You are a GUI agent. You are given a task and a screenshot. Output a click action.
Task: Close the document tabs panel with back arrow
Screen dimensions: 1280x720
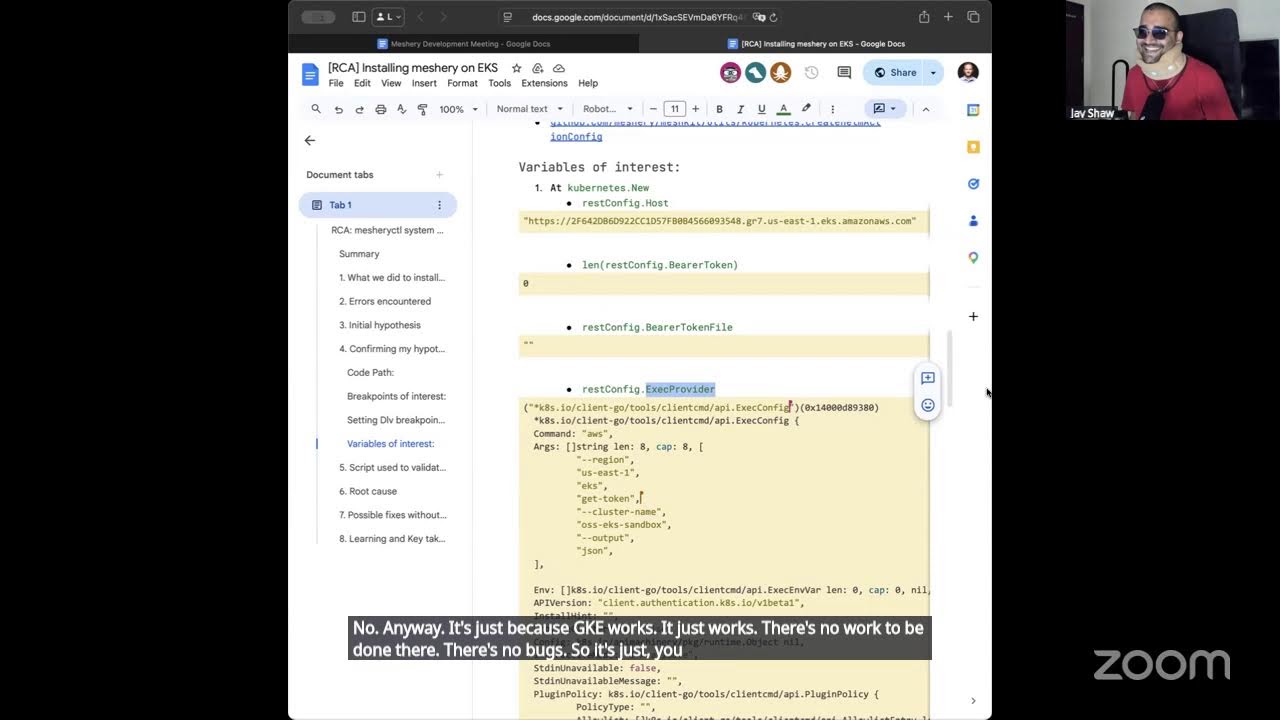[x=310, y=141]
